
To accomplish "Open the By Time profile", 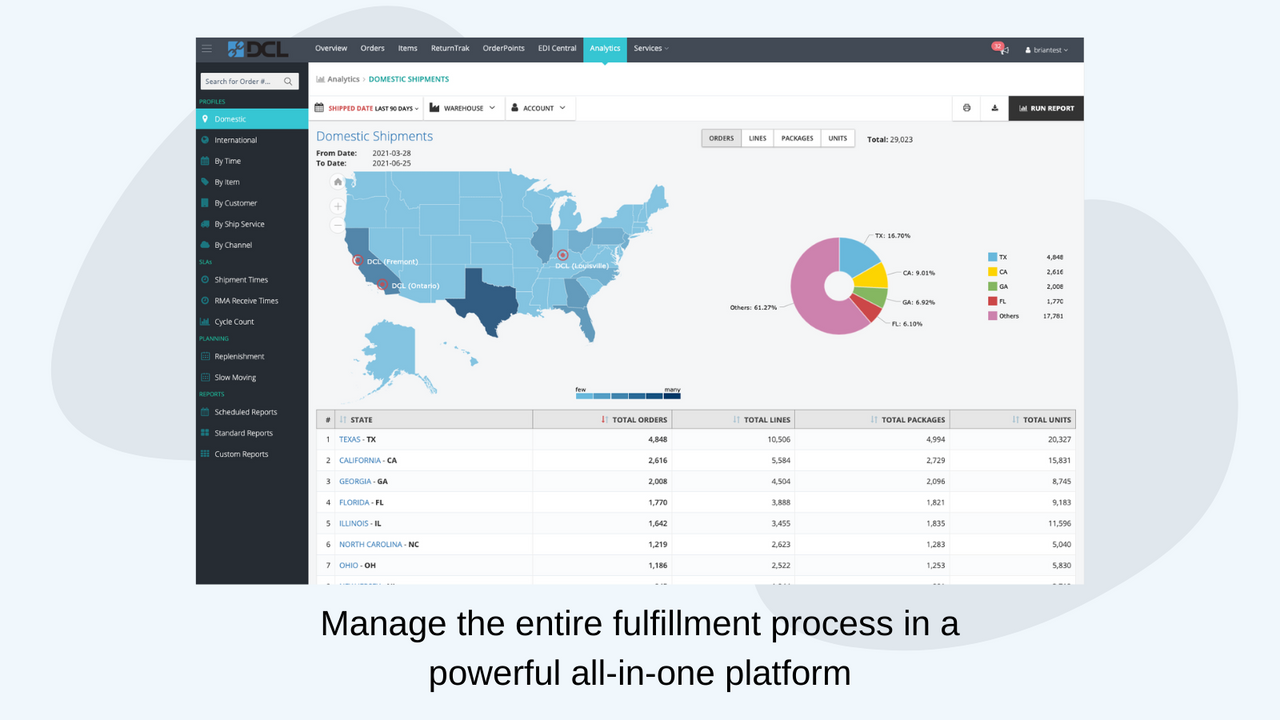I will pyautogui.click(x=252, y=161).
